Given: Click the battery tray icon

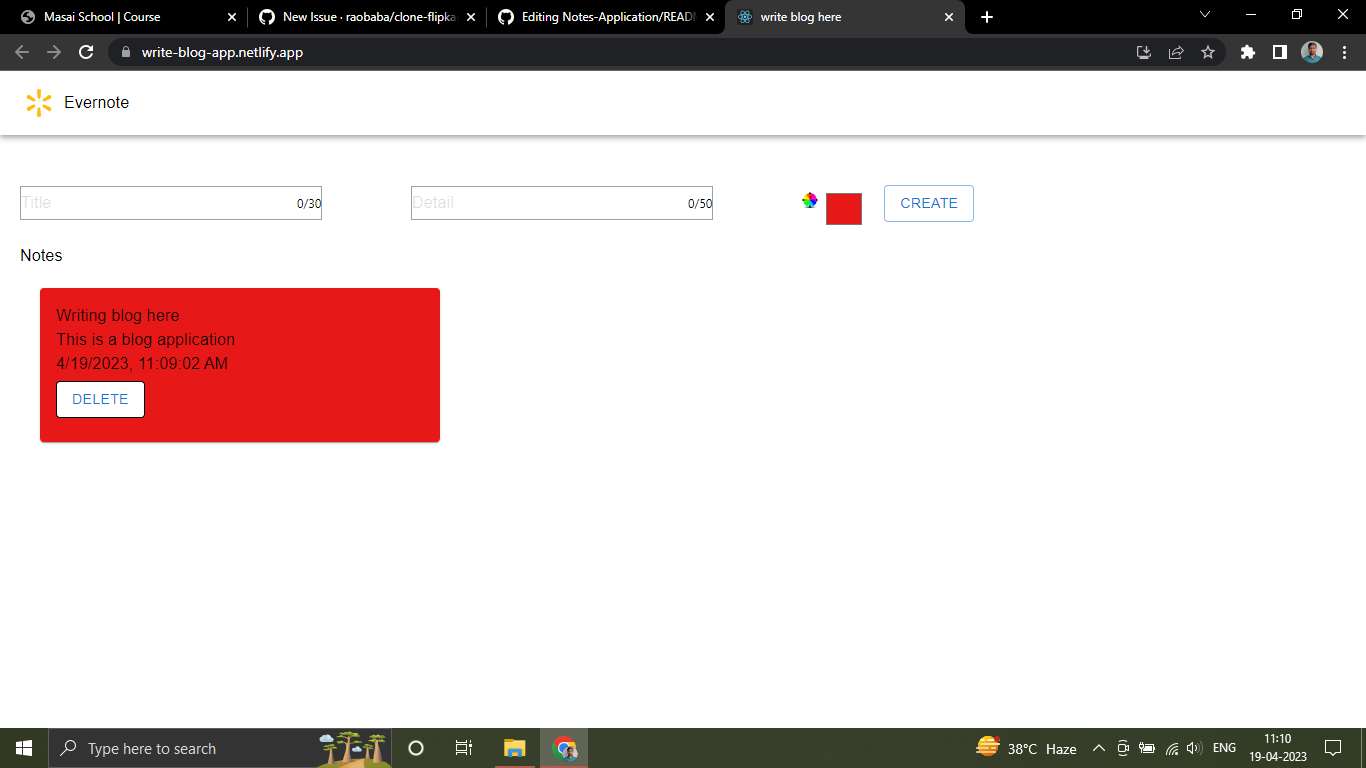Looking at the screenshot, I should [1147, 748].
